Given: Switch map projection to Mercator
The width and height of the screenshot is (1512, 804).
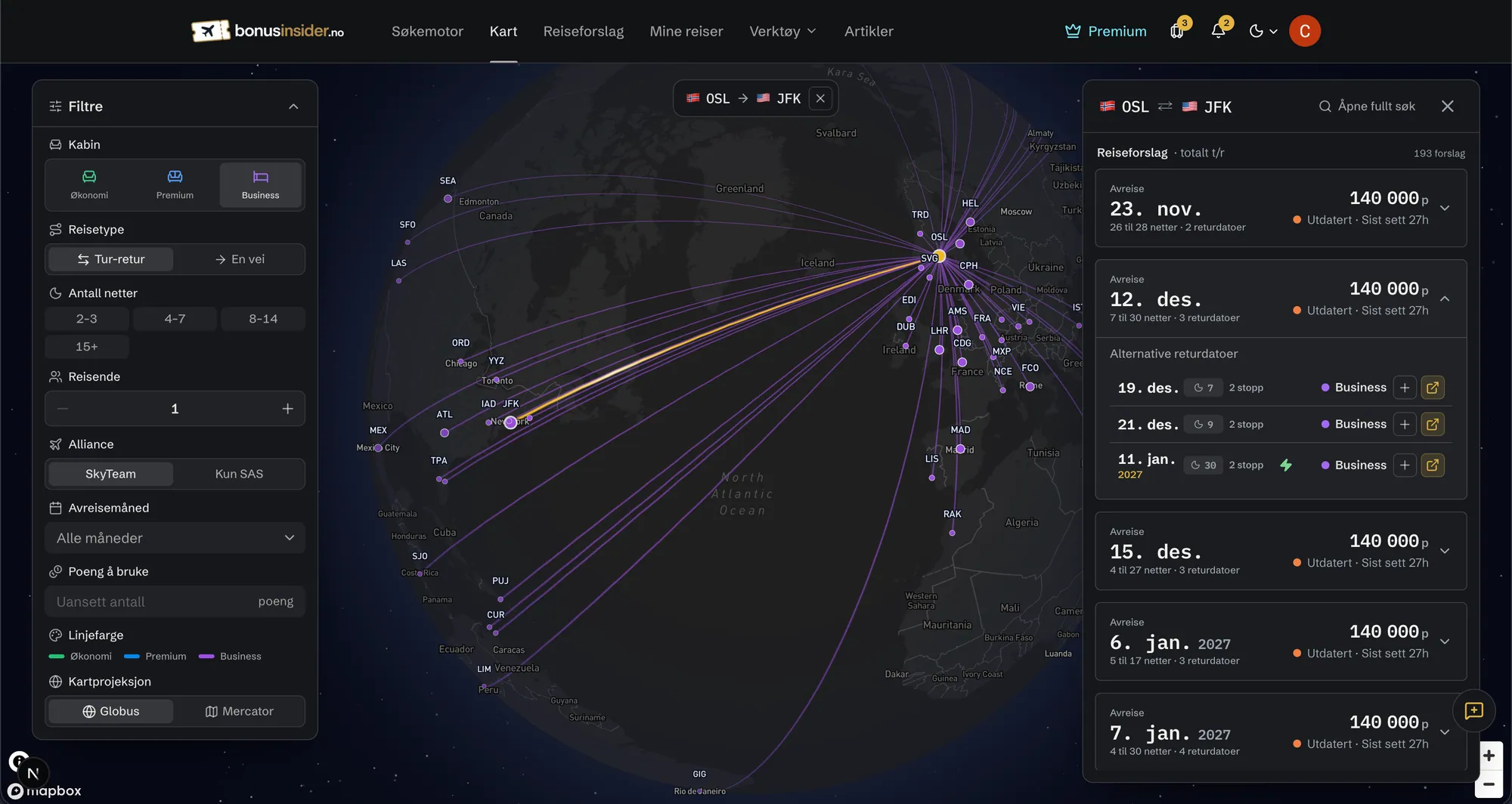Looking at the screenshot, I should pos(240,711).
